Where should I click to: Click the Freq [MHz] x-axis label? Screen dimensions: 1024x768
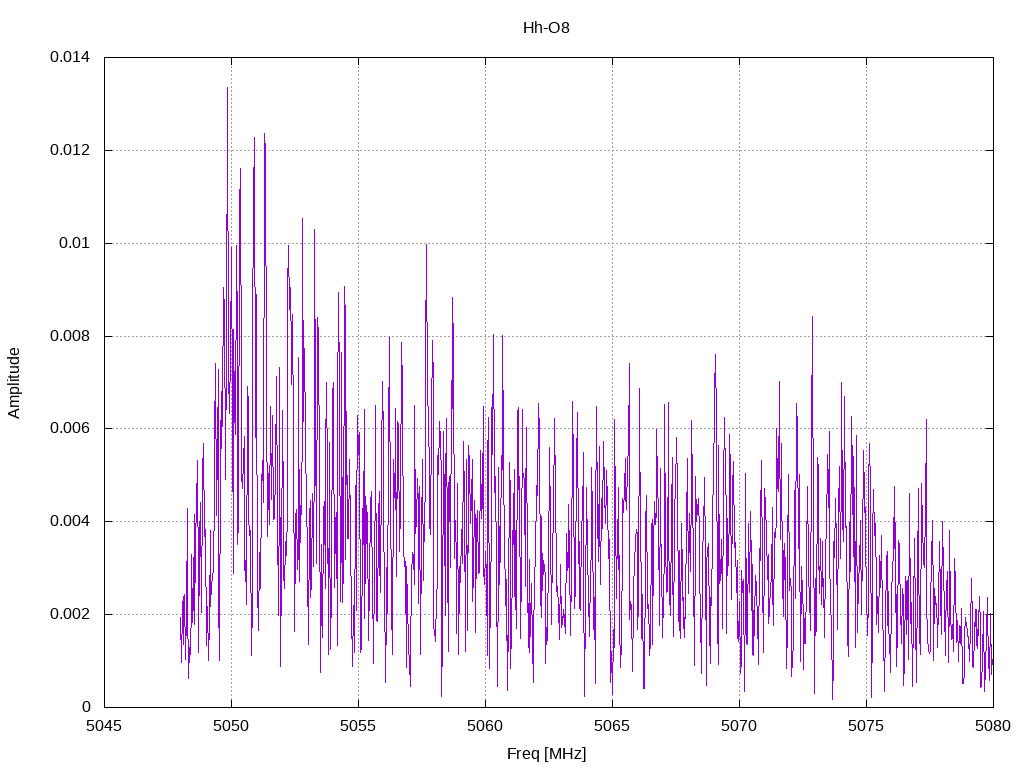[x=547, y=754]
